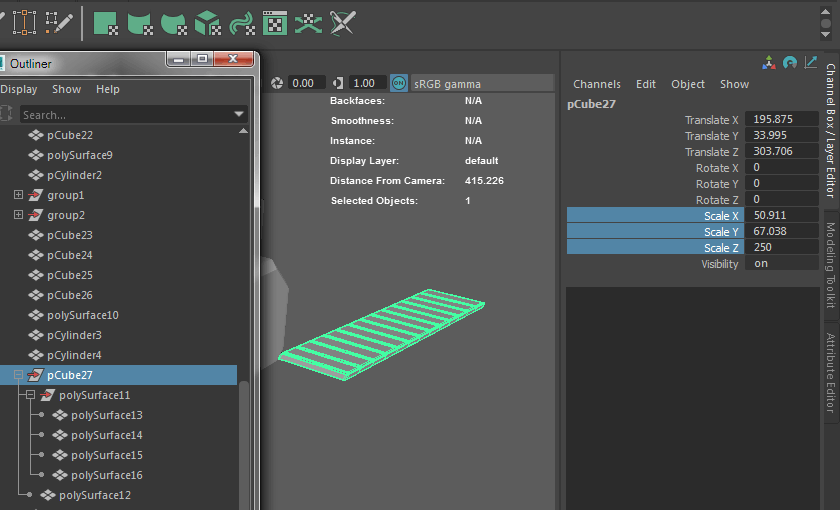Image resolution: width=840 pixels, height=510 pixels.
Task: Click the group1 transform icon
Action: click(x=35, y=195)
